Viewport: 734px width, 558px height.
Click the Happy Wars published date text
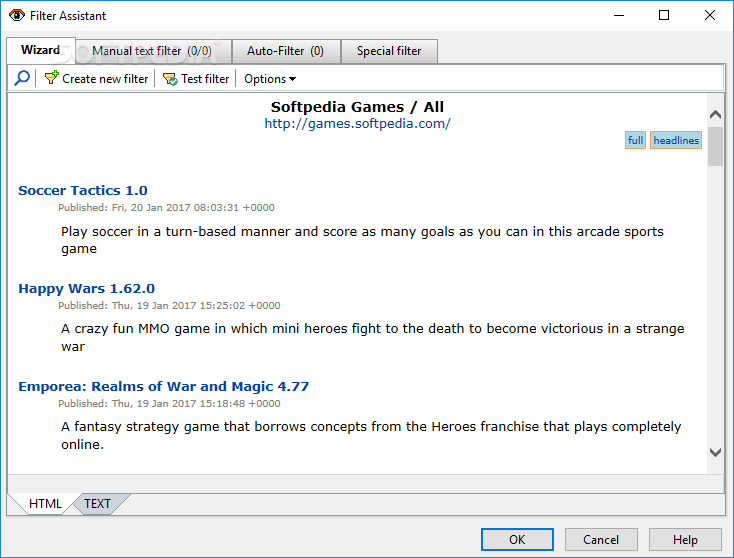169,306
